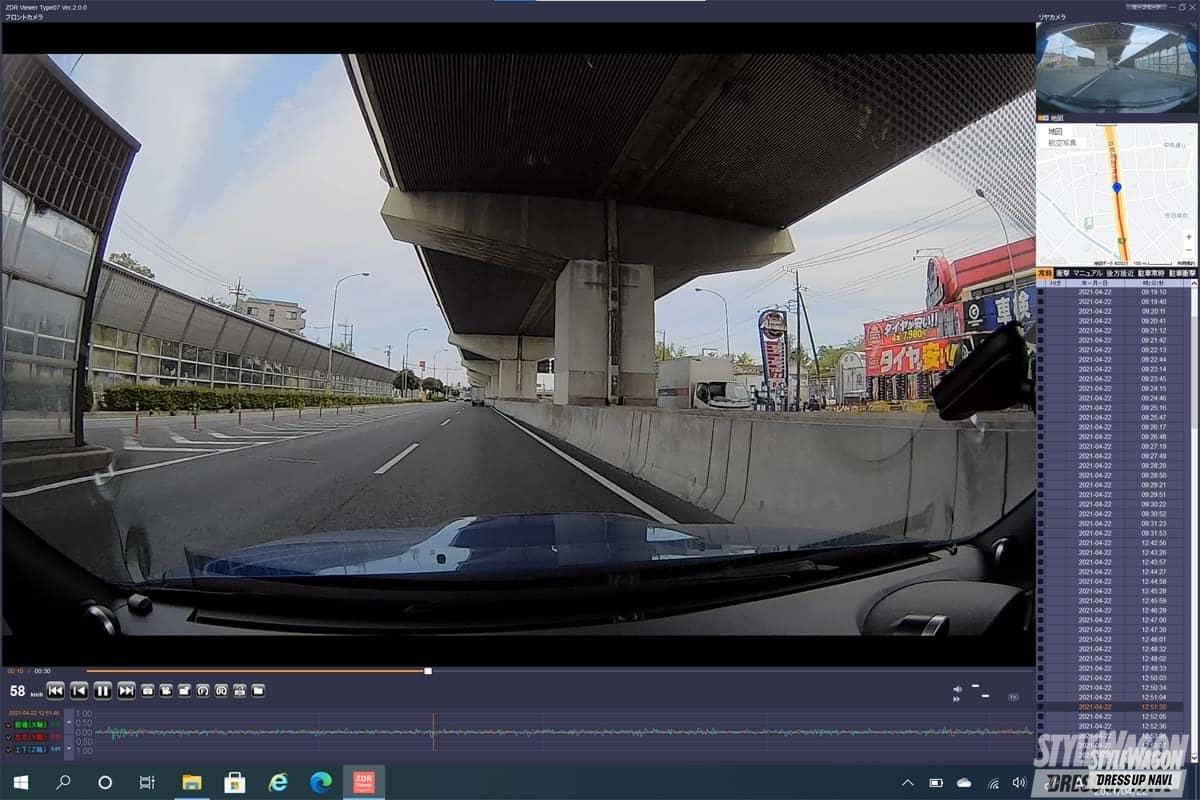This screenshot has height=800, width=1200.
Task: Open File Explorer from the taskbar
Action: click(x=191, y=782)
